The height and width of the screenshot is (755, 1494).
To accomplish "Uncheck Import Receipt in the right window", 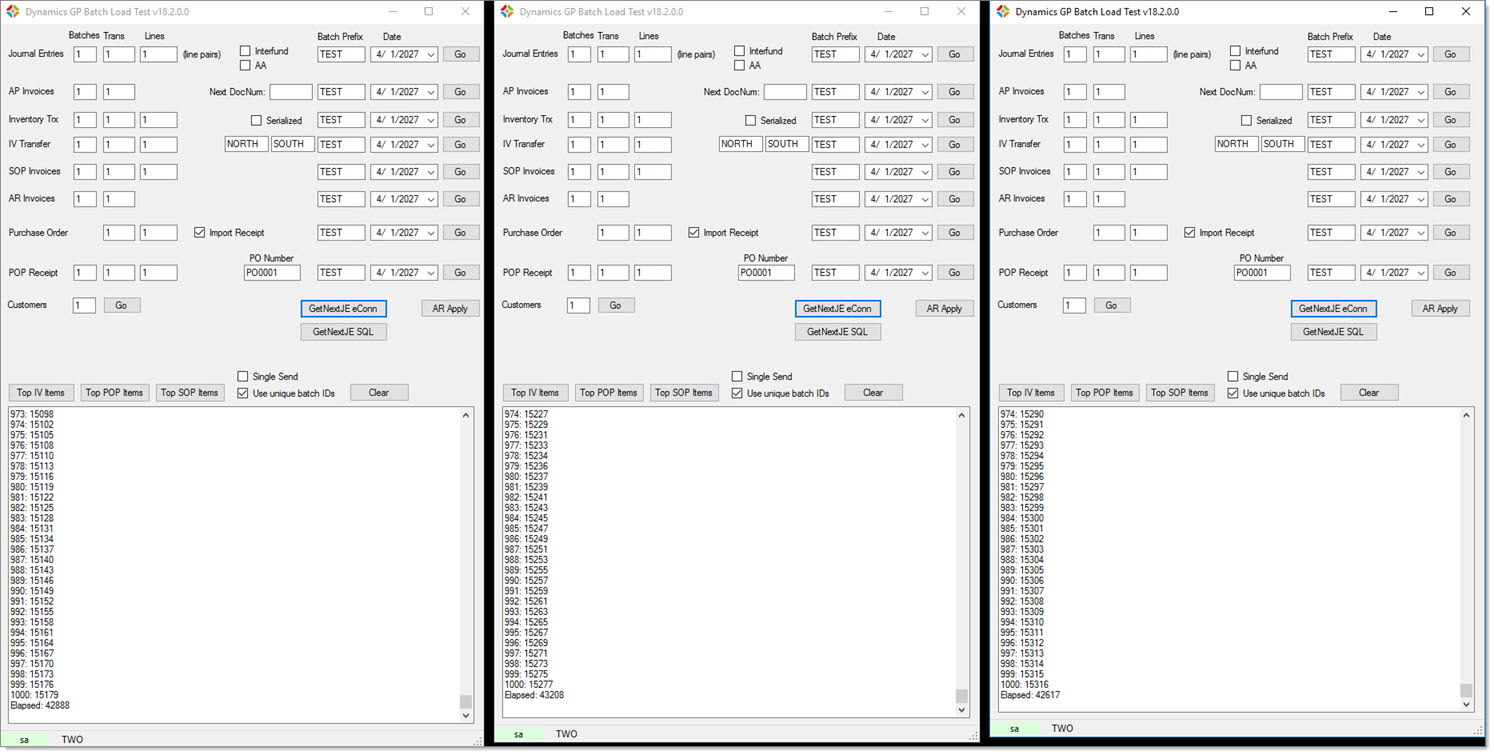I will pyautogui.click(x=1190, y=233).
